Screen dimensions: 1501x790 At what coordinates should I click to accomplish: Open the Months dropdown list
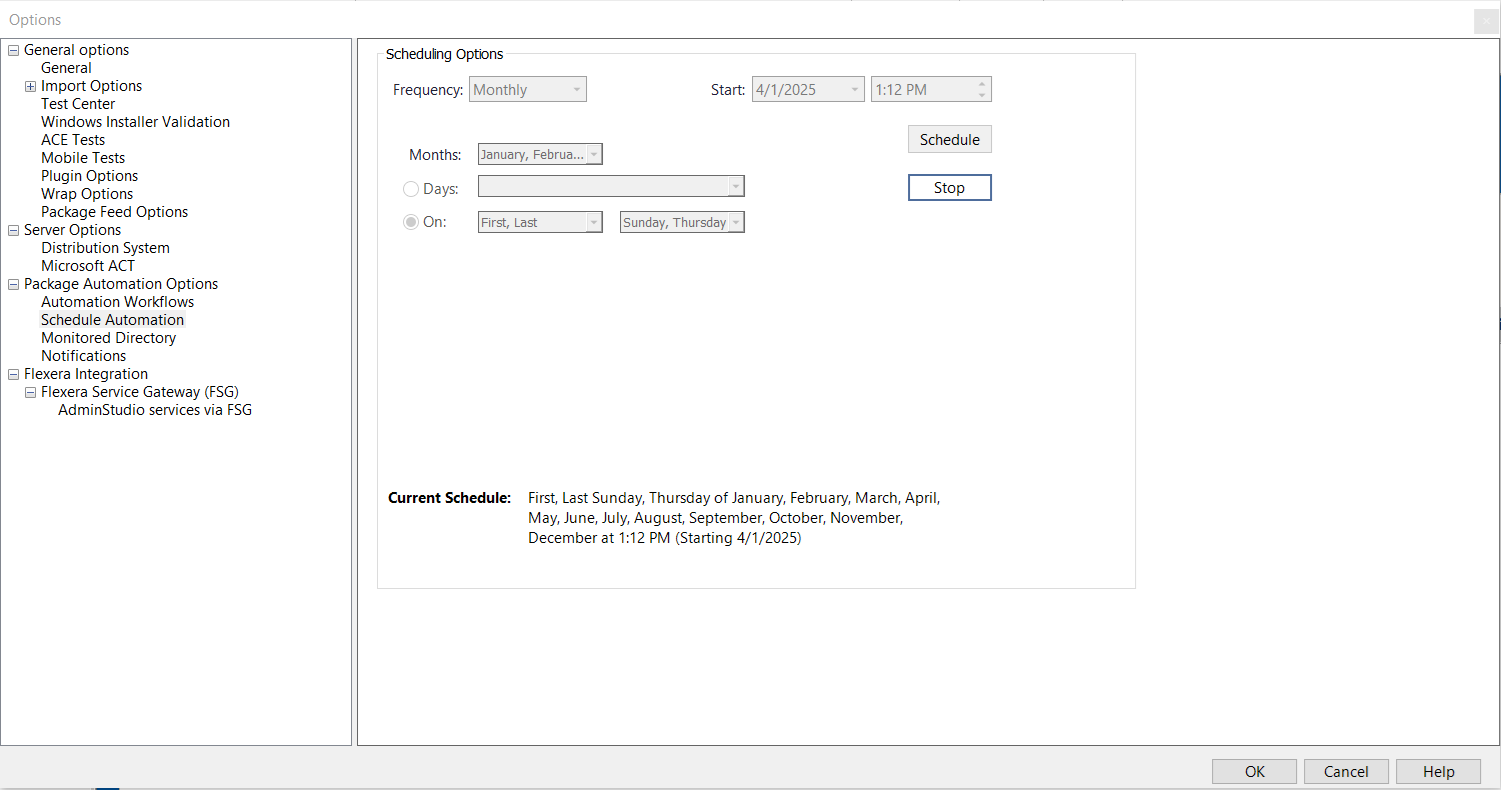point(540,155)
